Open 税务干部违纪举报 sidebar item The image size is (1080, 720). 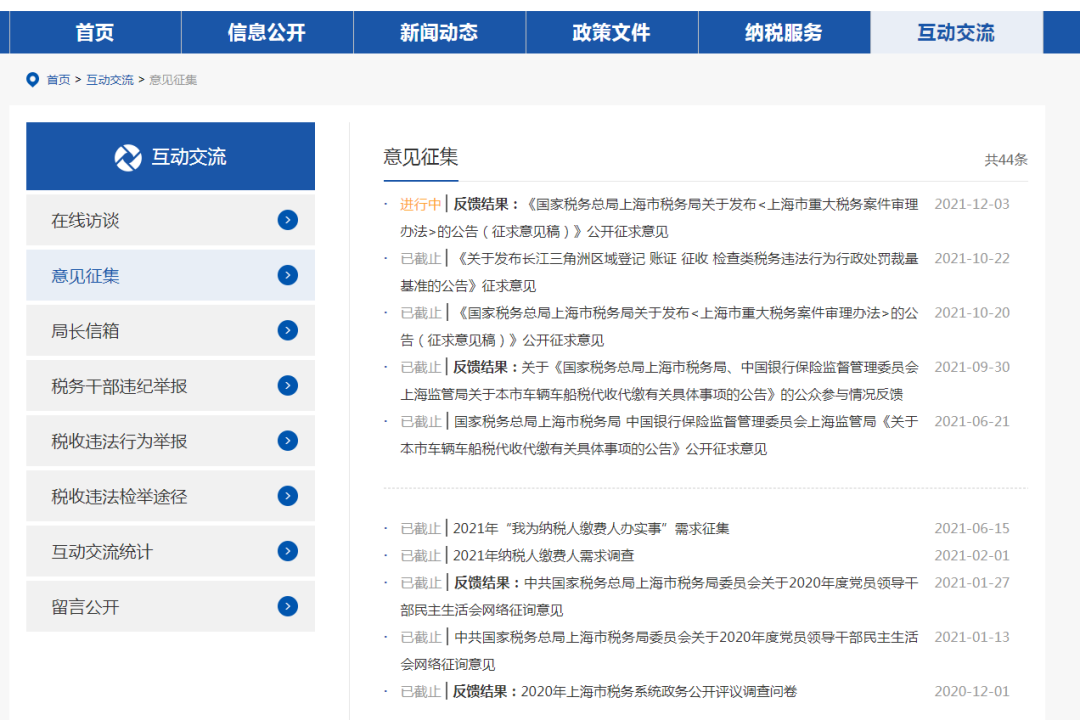pos(170,386)
